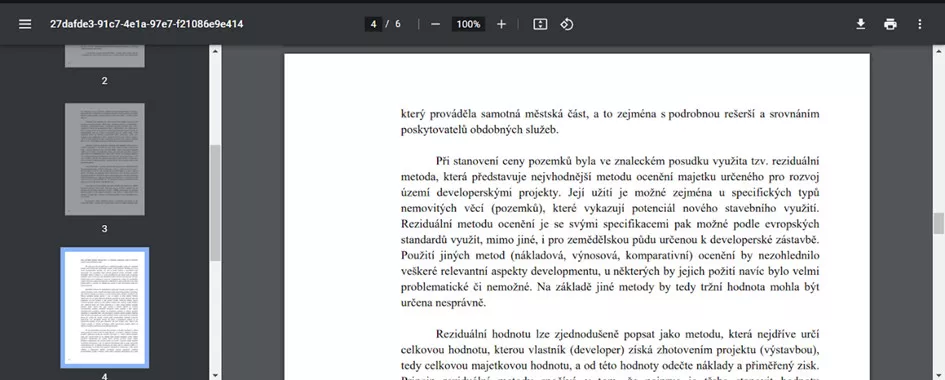
Task: Click the thumbnail panel scrollbar handle
Action: coord(215,202)
